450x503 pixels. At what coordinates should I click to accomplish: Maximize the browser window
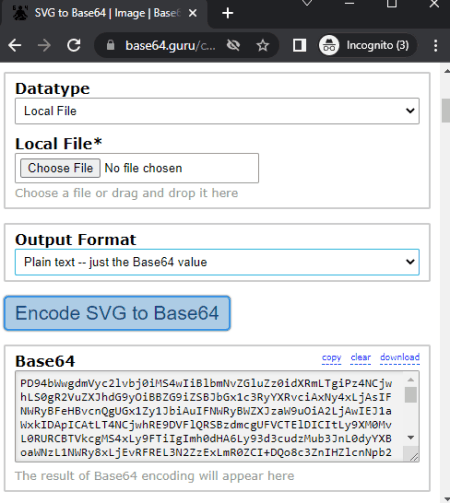392,4
